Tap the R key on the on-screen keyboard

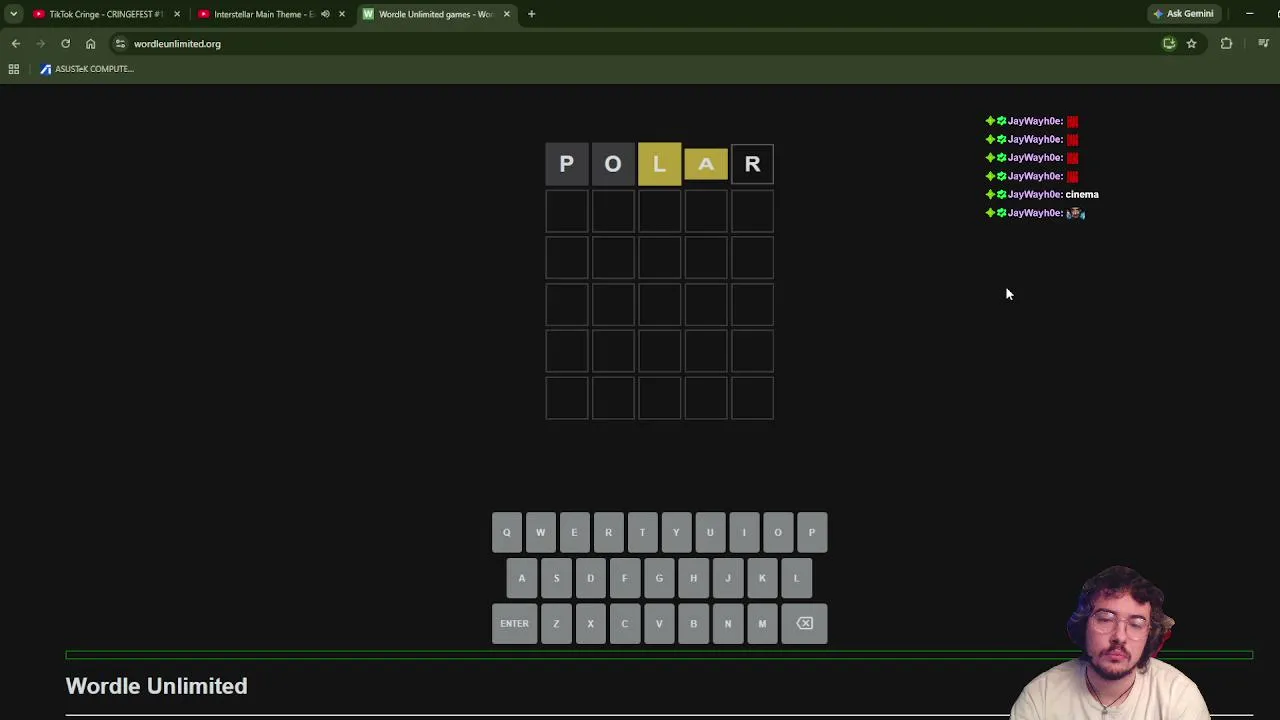point(608,533)
